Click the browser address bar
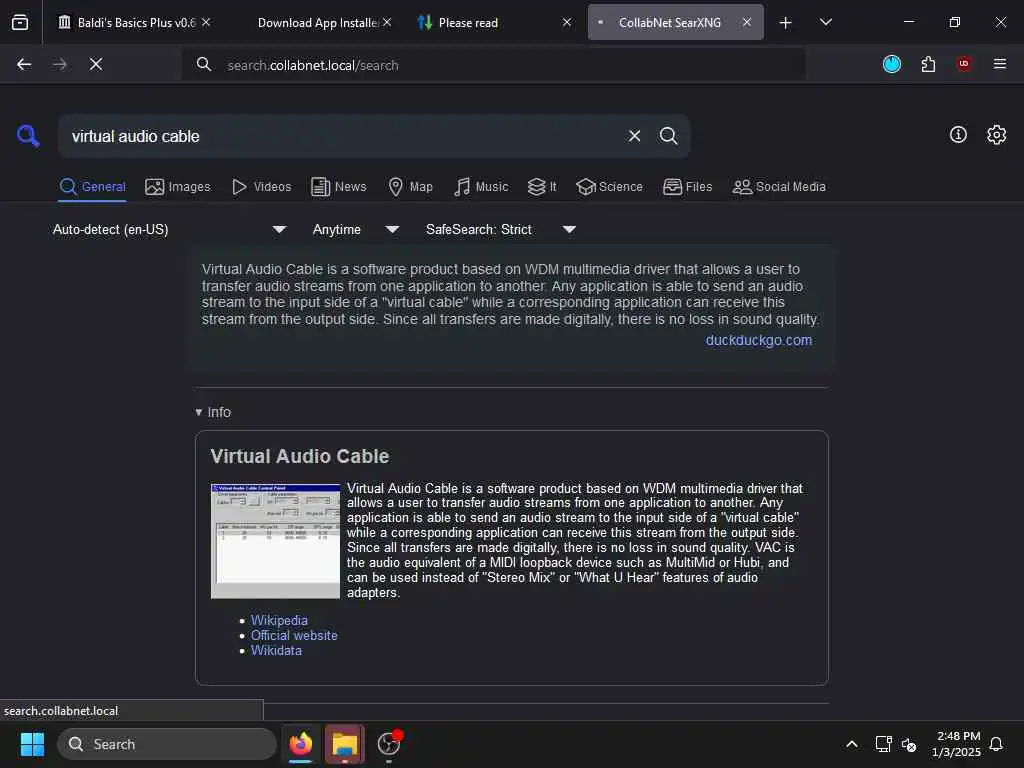The width and height of the screenshot is (1024, 768). pyautogui.click(x=493, y=65)
